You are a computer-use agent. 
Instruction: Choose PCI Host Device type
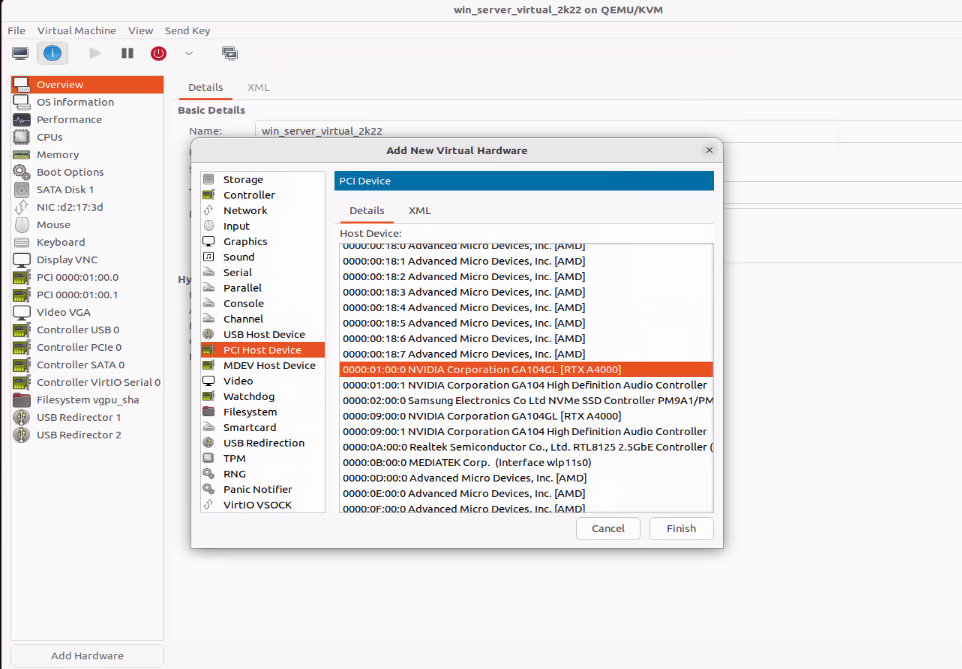263,350
